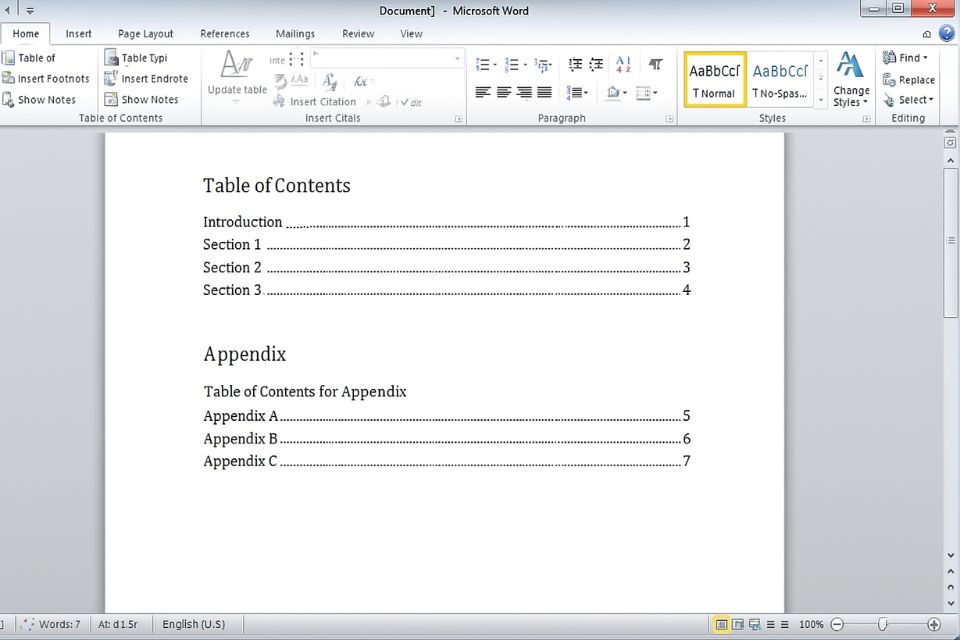Switch to the References tab
Image resolution: width=960 pixels, height=640 pixels.
(x=224, y=33)
